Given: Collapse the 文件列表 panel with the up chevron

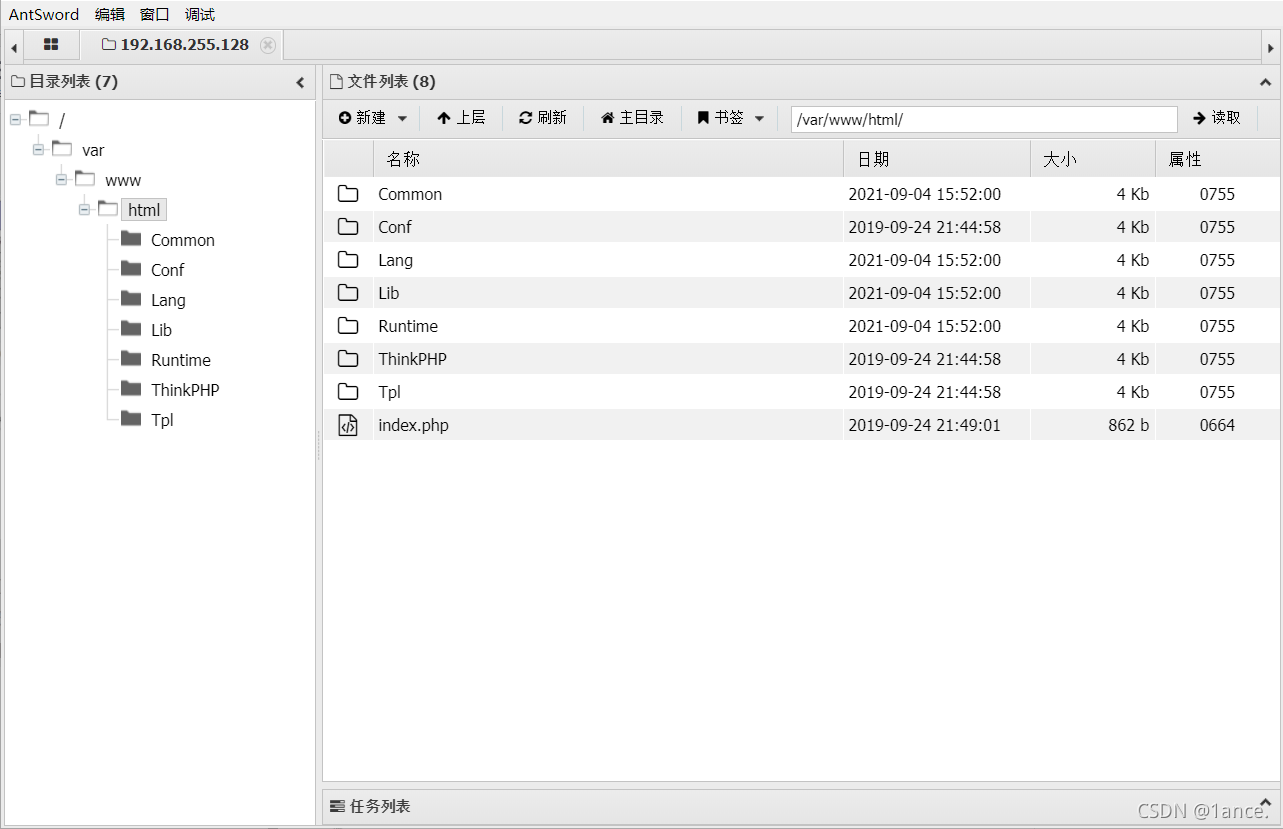Looking at the screenshot, I should tap(1265, 83).
